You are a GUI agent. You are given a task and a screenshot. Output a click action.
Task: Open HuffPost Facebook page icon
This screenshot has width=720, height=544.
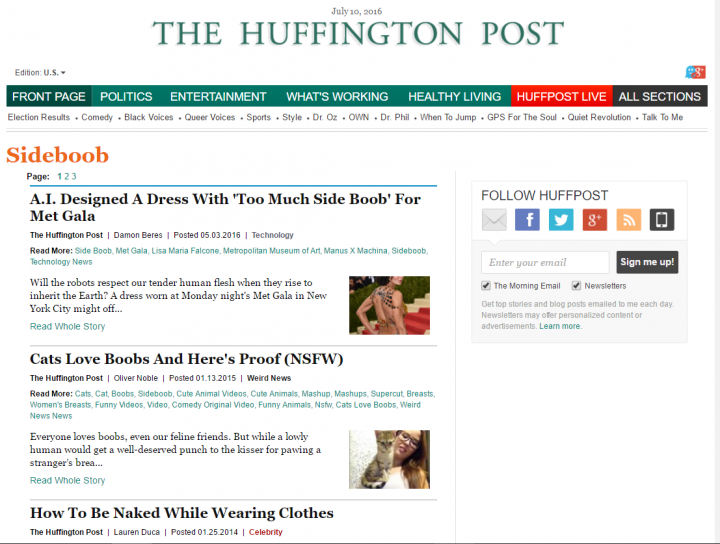(527, 220)
